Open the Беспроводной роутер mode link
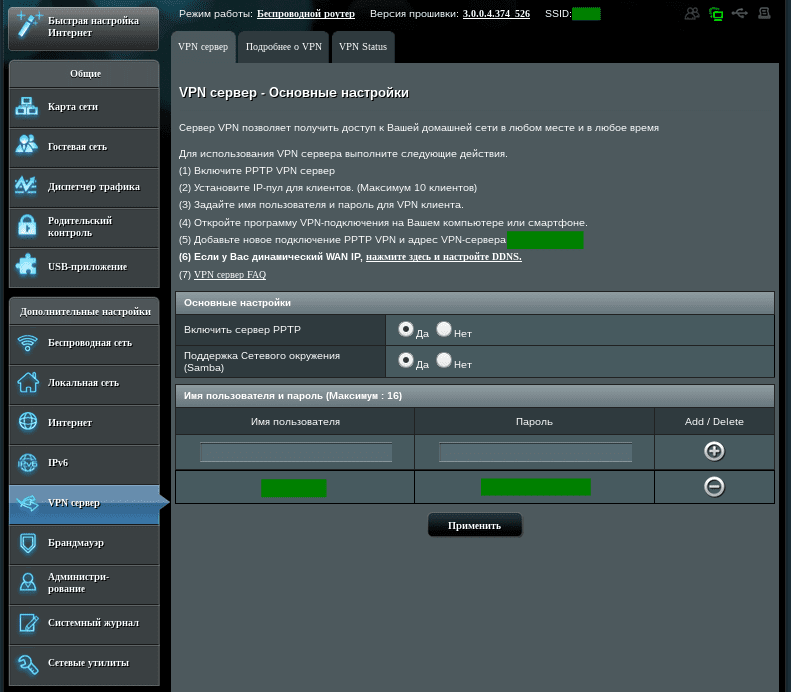The width and height of the screenshot is (791, 692). pyautogui.click(x=306, y=14)
